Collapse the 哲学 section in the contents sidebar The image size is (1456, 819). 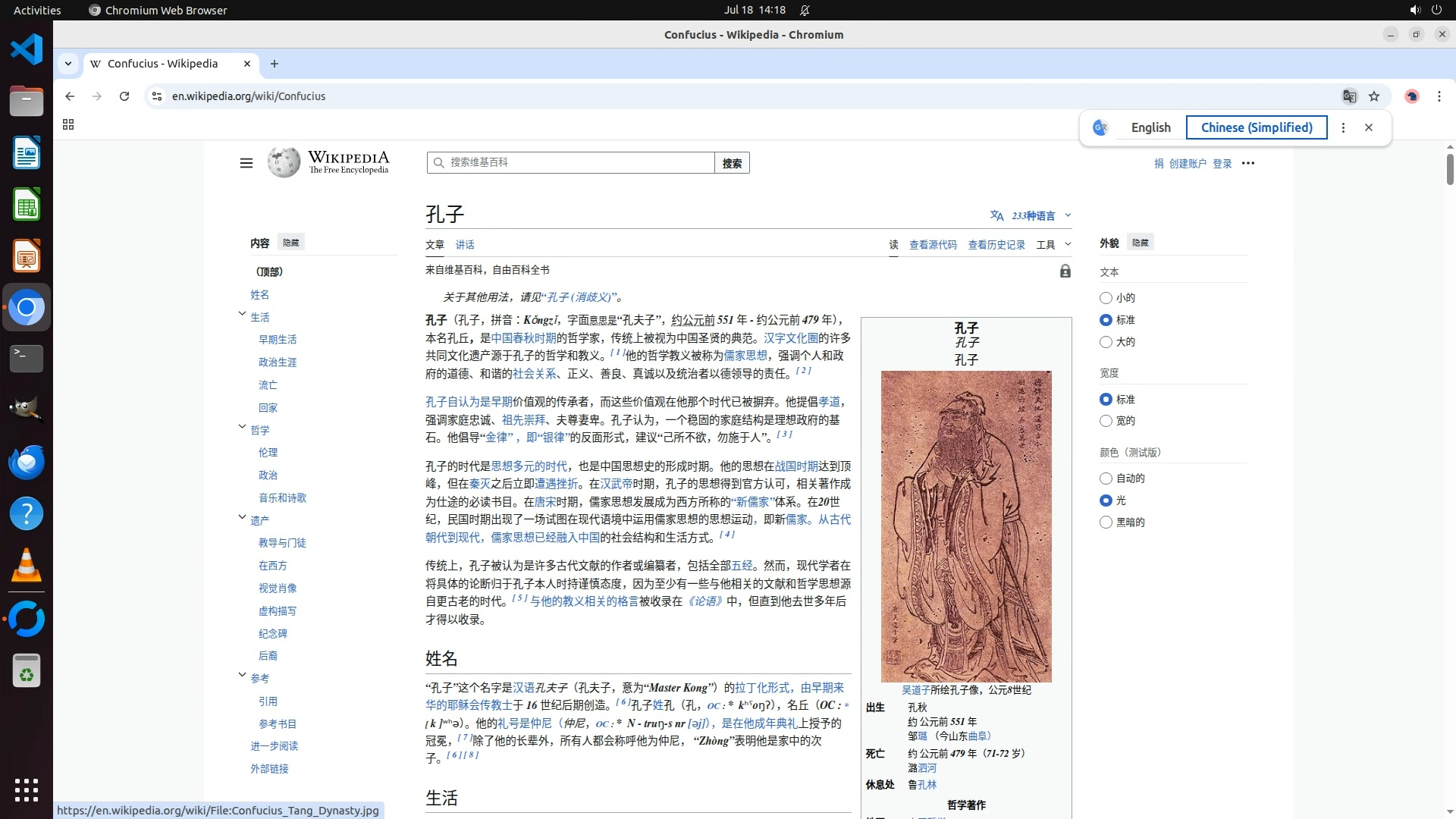[242, 427]
